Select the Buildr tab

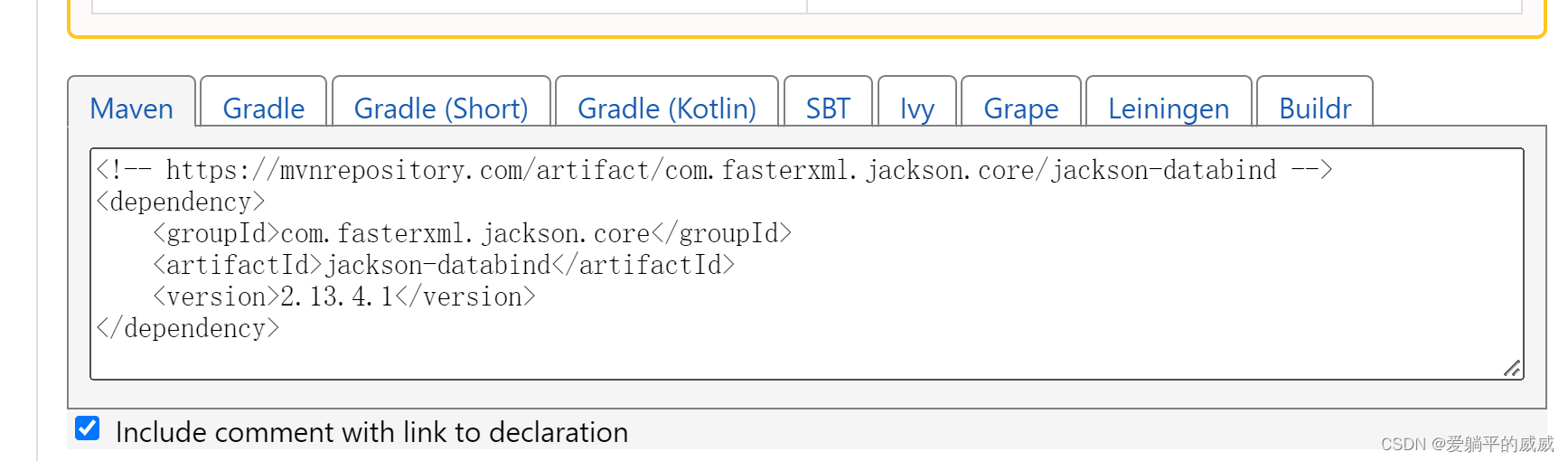1315,102
